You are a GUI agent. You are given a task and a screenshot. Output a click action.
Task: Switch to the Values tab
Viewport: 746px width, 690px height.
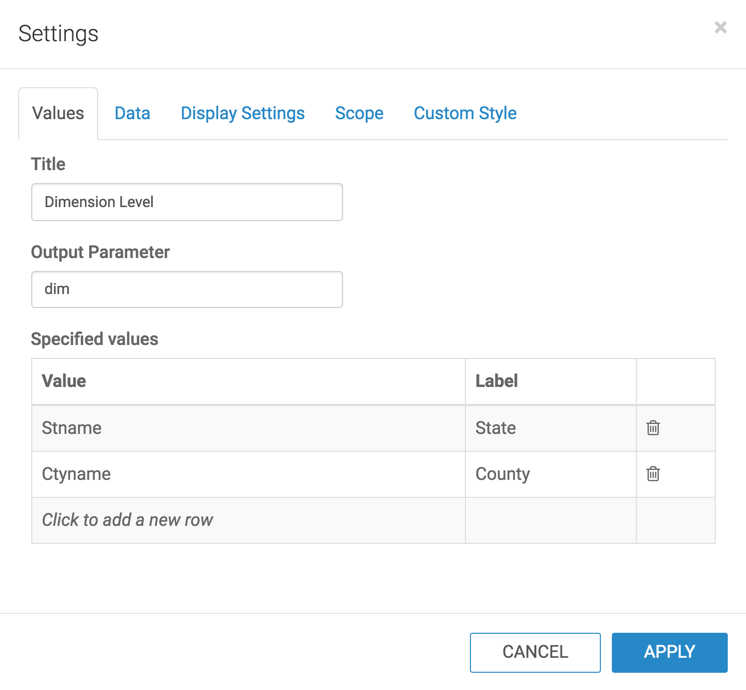click(x=58, y=113)
